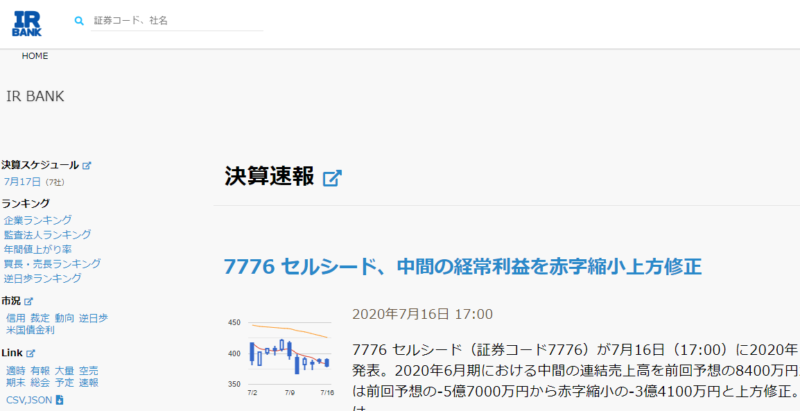This screenshot has width=800, height=411.
Task: Open the external link icon beside 決算スケジュール
Action: point(87,166)
